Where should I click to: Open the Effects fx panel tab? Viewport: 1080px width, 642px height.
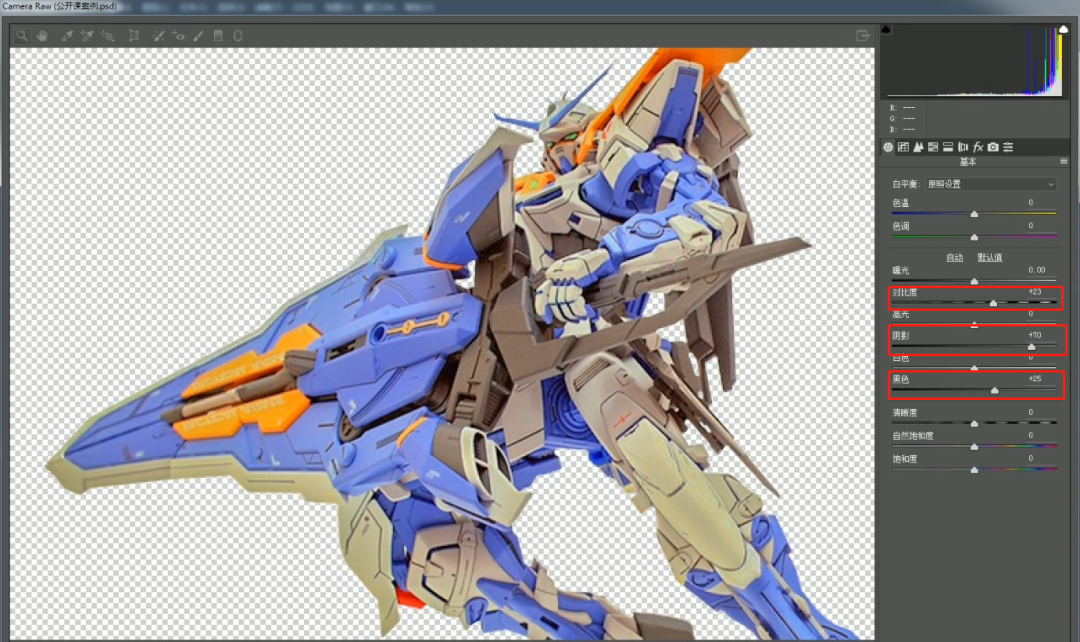click(978, 147)
